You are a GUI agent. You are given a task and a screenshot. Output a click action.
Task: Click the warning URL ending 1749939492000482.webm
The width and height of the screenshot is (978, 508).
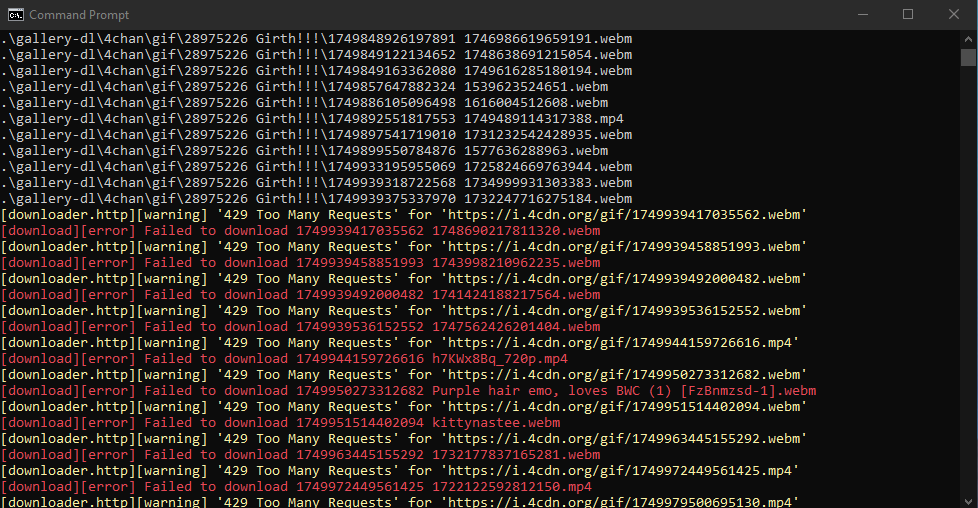coord(624,279)
